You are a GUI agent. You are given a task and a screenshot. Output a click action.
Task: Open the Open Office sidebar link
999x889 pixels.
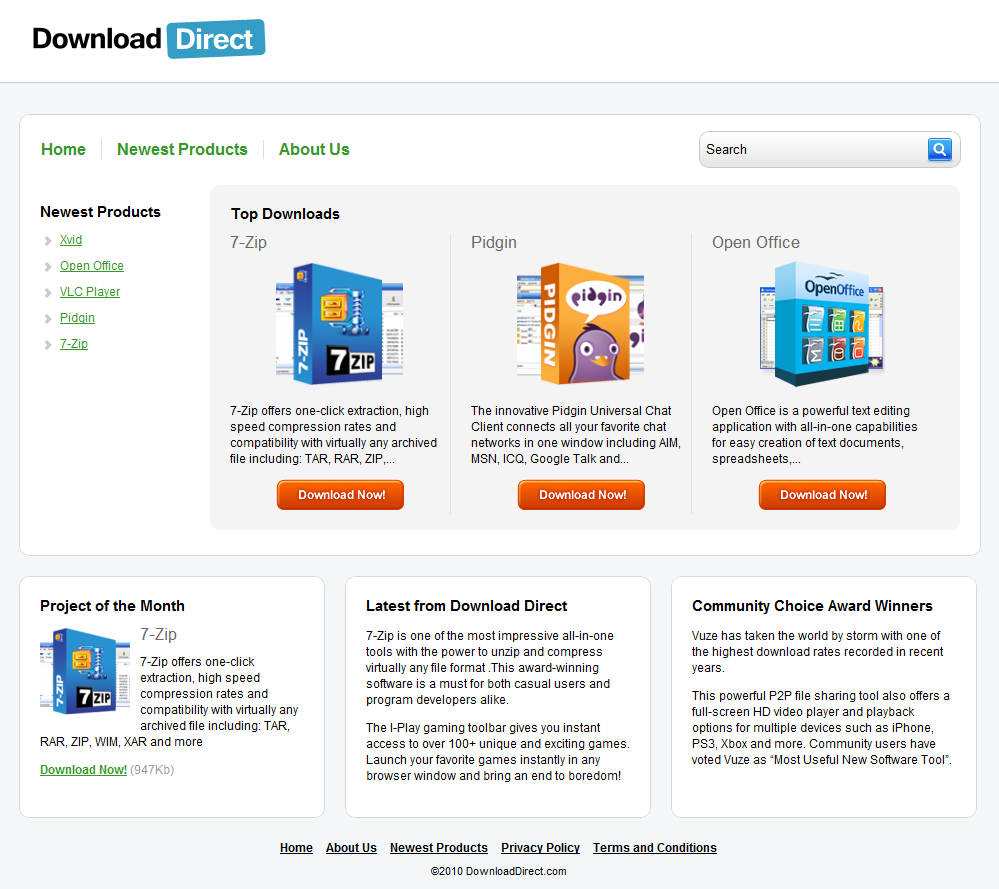92,266
